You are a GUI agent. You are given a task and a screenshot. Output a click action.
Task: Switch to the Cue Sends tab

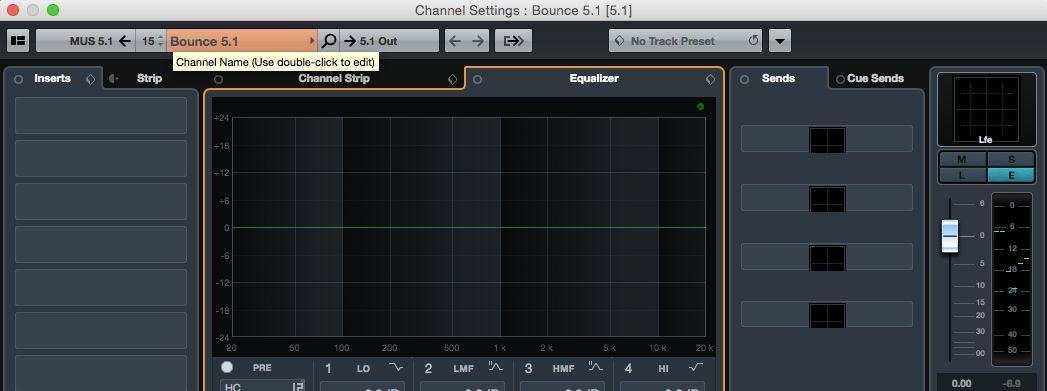pos(875,79)
